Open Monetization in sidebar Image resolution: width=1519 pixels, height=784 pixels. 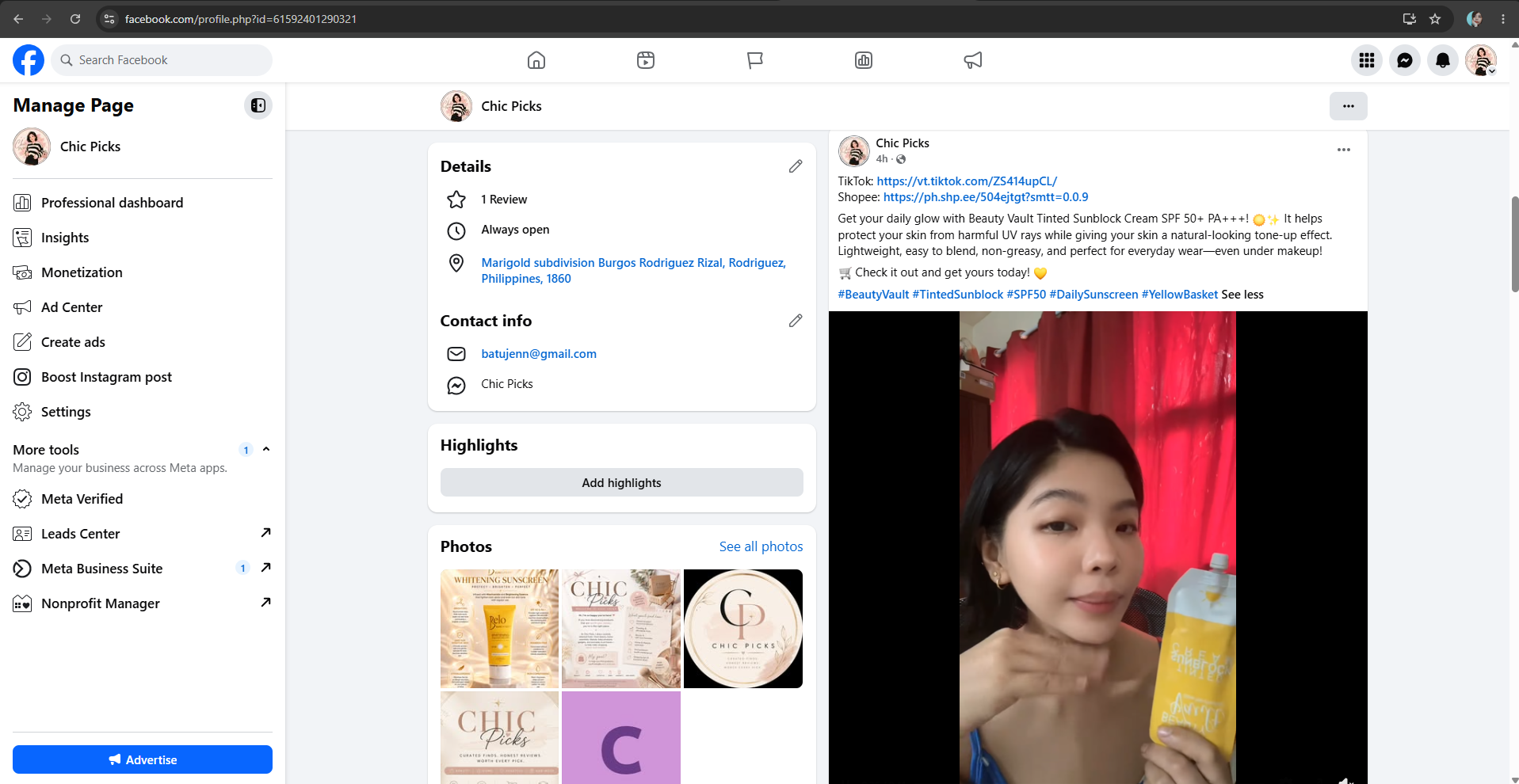click(143, 272)
